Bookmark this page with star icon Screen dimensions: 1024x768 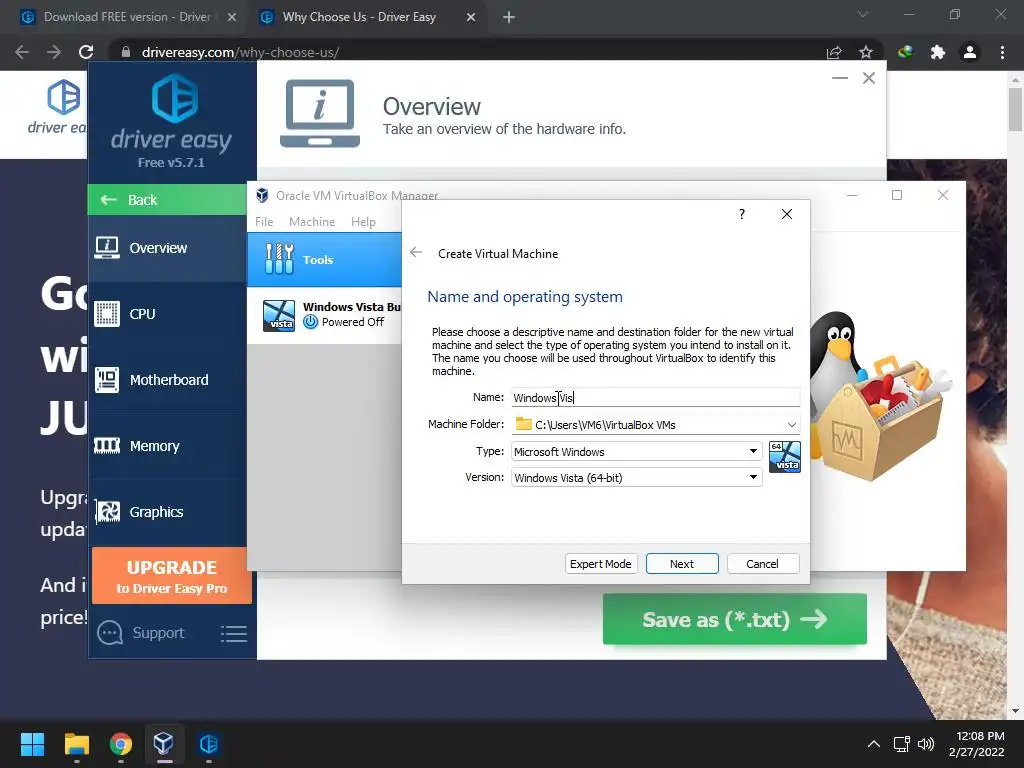coord(866,52)
